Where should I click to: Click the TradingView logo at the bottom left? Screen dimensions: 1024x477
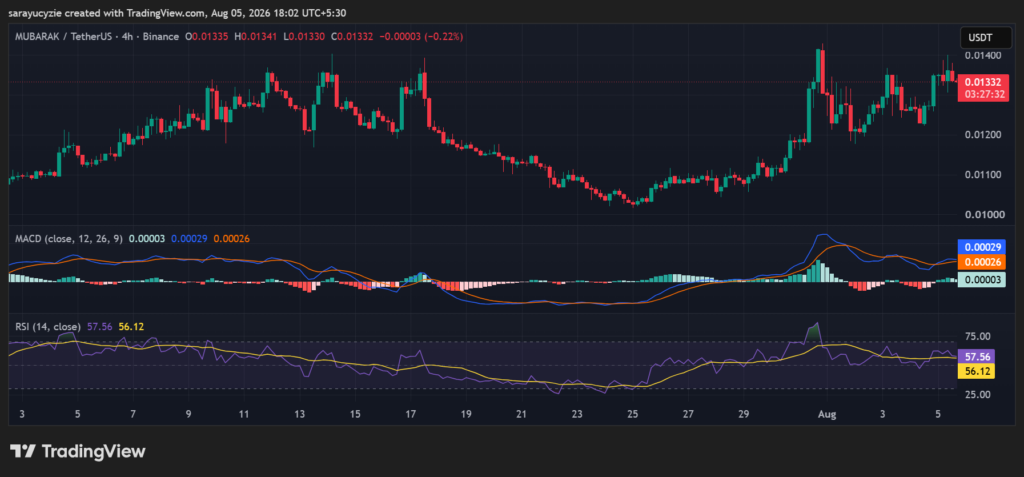77,451
